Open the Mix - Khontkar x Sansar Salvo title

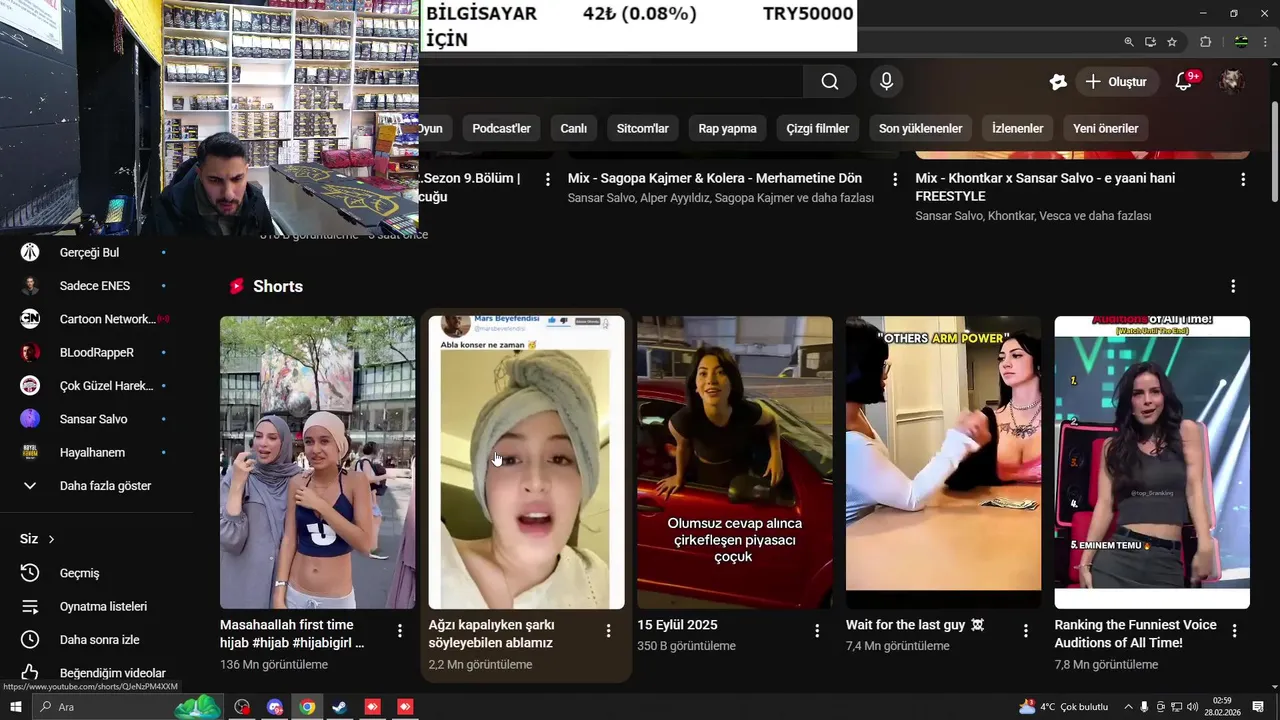coord(1045,187)
